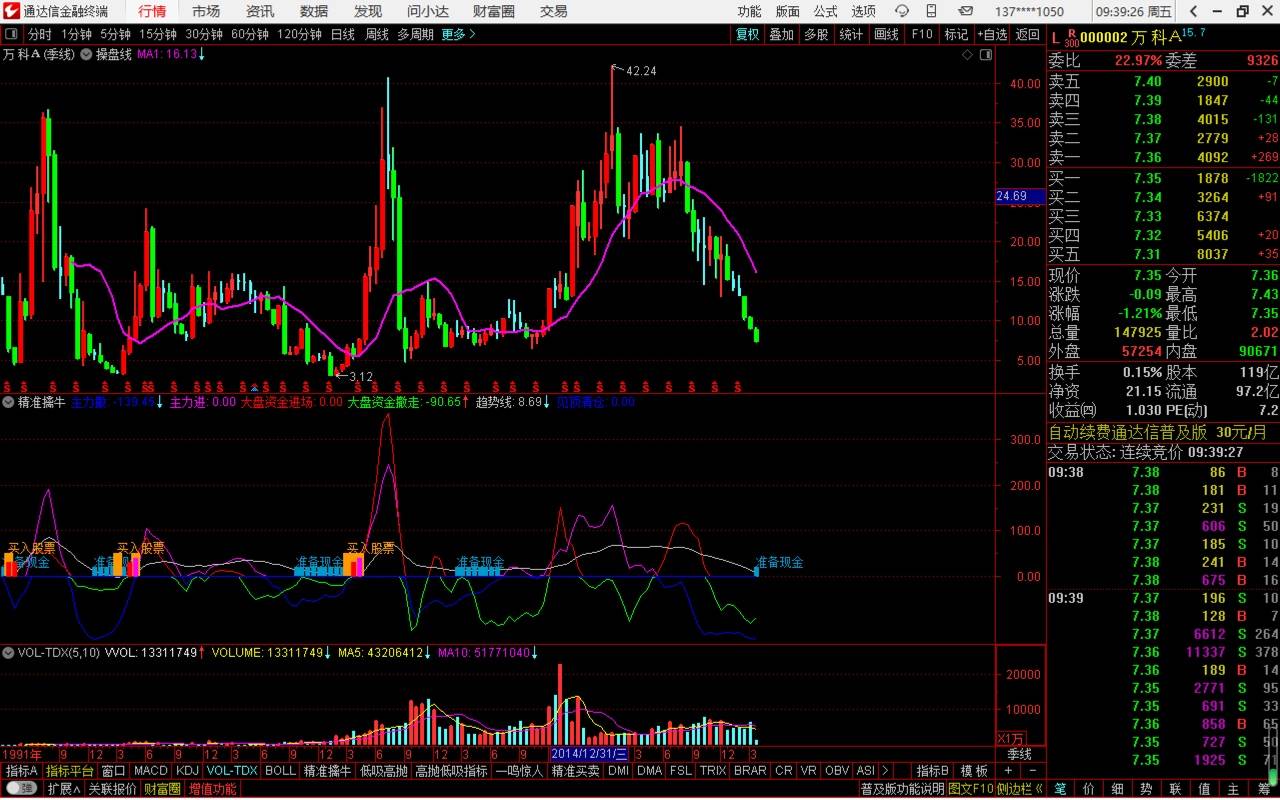
Task: Click the plus zoom-in button near 季线
Action: [x=1008, y=771]
